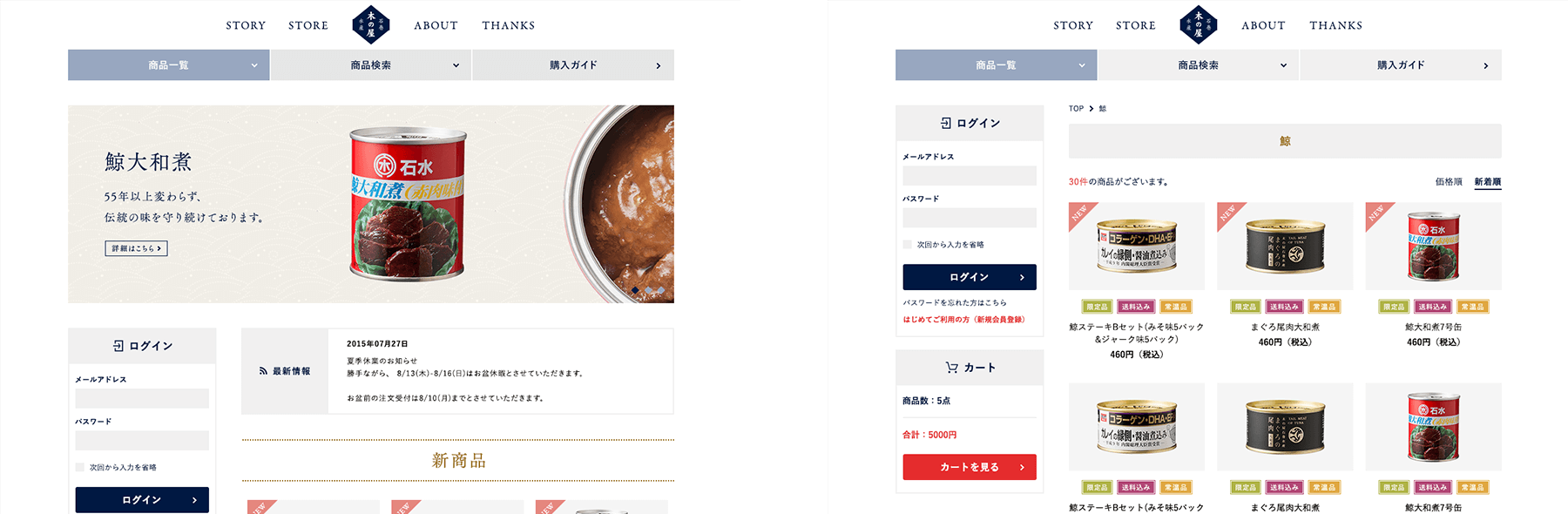The height and width of the screenshot is (514, 1568).
Task: Click login icon in right ログイン header
Action: click(x=946, y=123)
